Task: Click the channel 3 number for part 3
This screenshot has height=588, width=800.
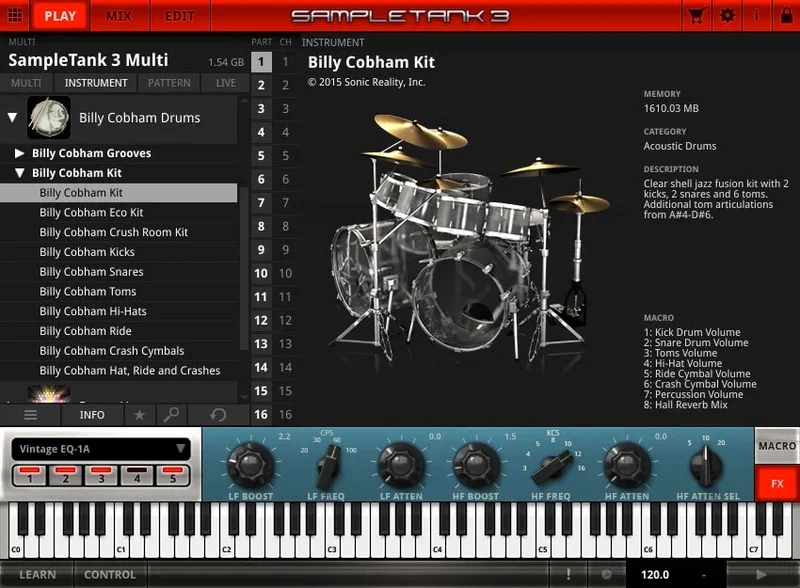Action: point(286,109)
